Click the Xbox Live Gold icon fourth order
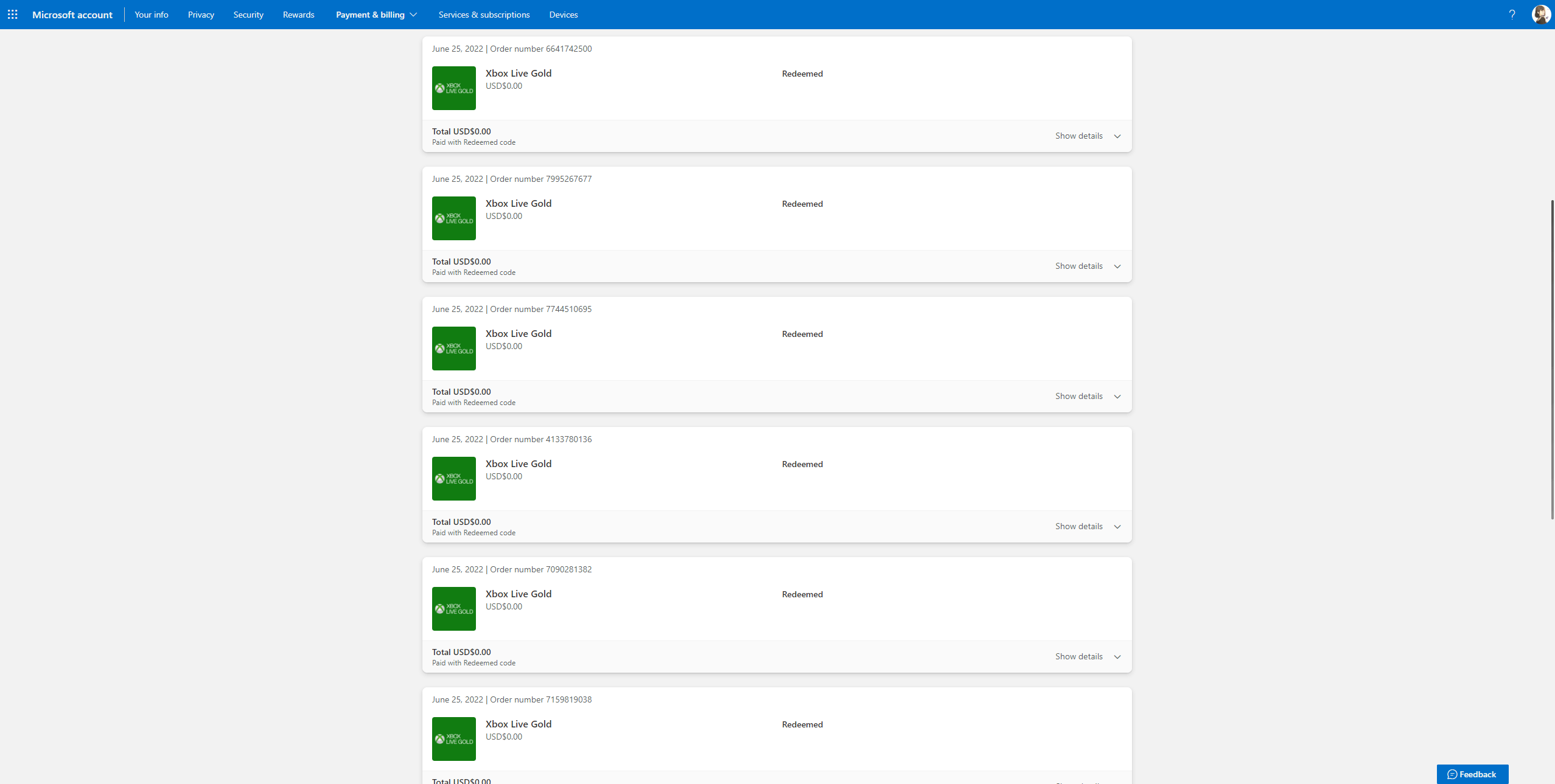The image size is (1555, 784). pos(454,478)
